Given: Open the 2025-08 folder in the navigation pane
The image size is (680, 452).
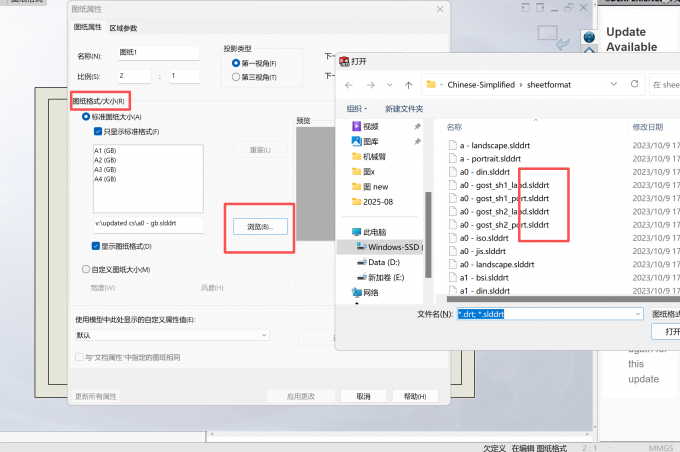Looking at the screenshot, I should coord(378,202).
